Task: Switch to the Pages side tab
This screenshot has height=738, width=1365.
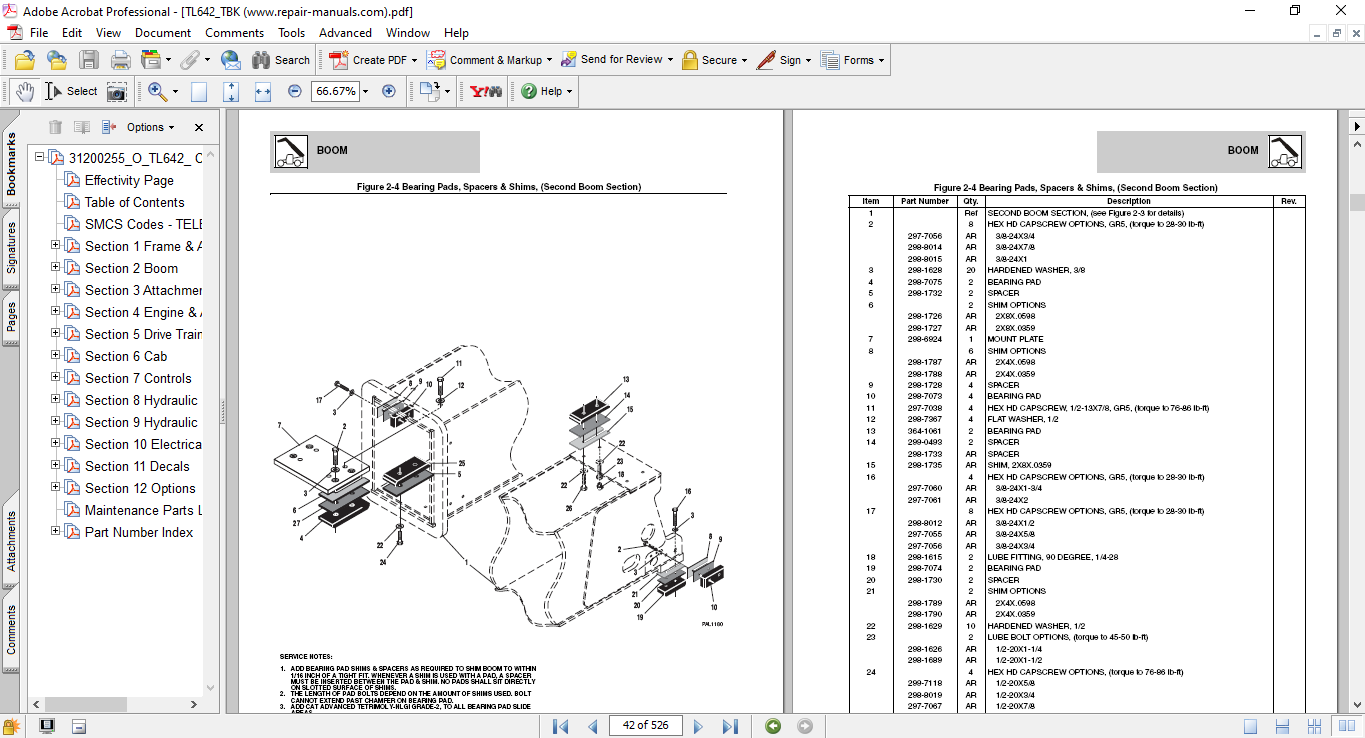Action: click(11, 317)
